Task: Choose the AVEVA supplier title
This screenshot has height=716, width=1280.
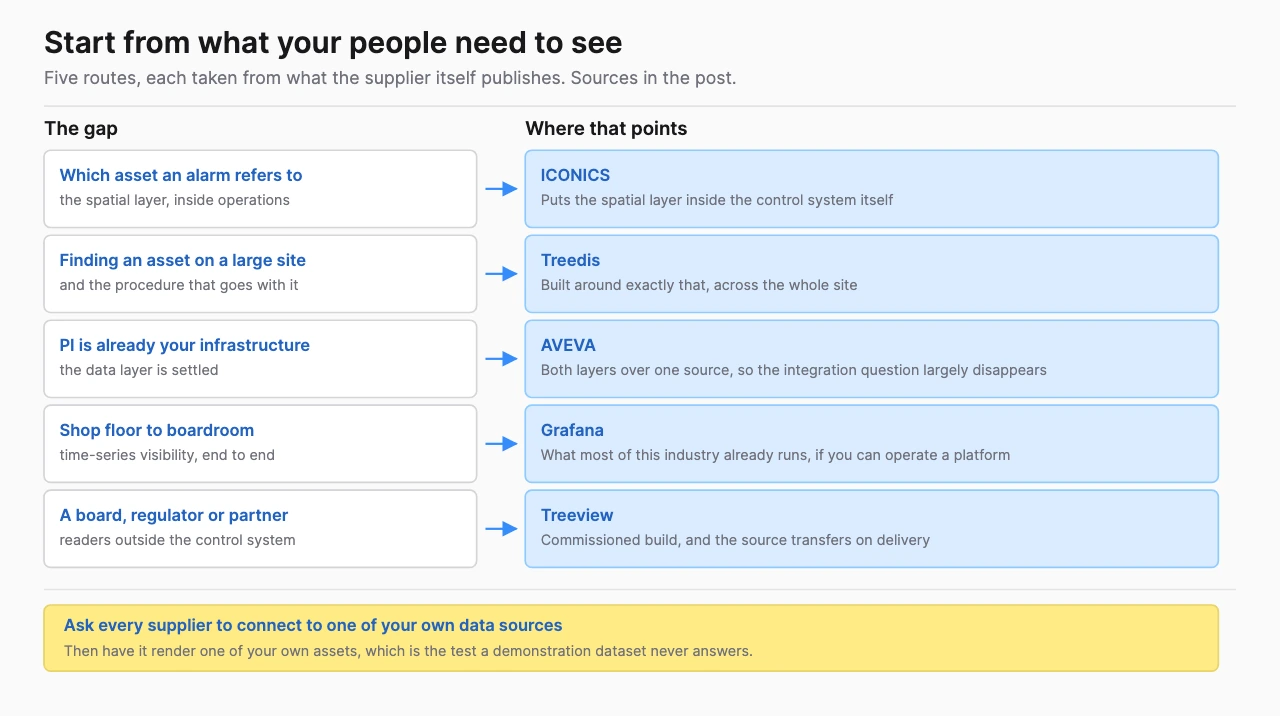Action: [x=568, y=345]
